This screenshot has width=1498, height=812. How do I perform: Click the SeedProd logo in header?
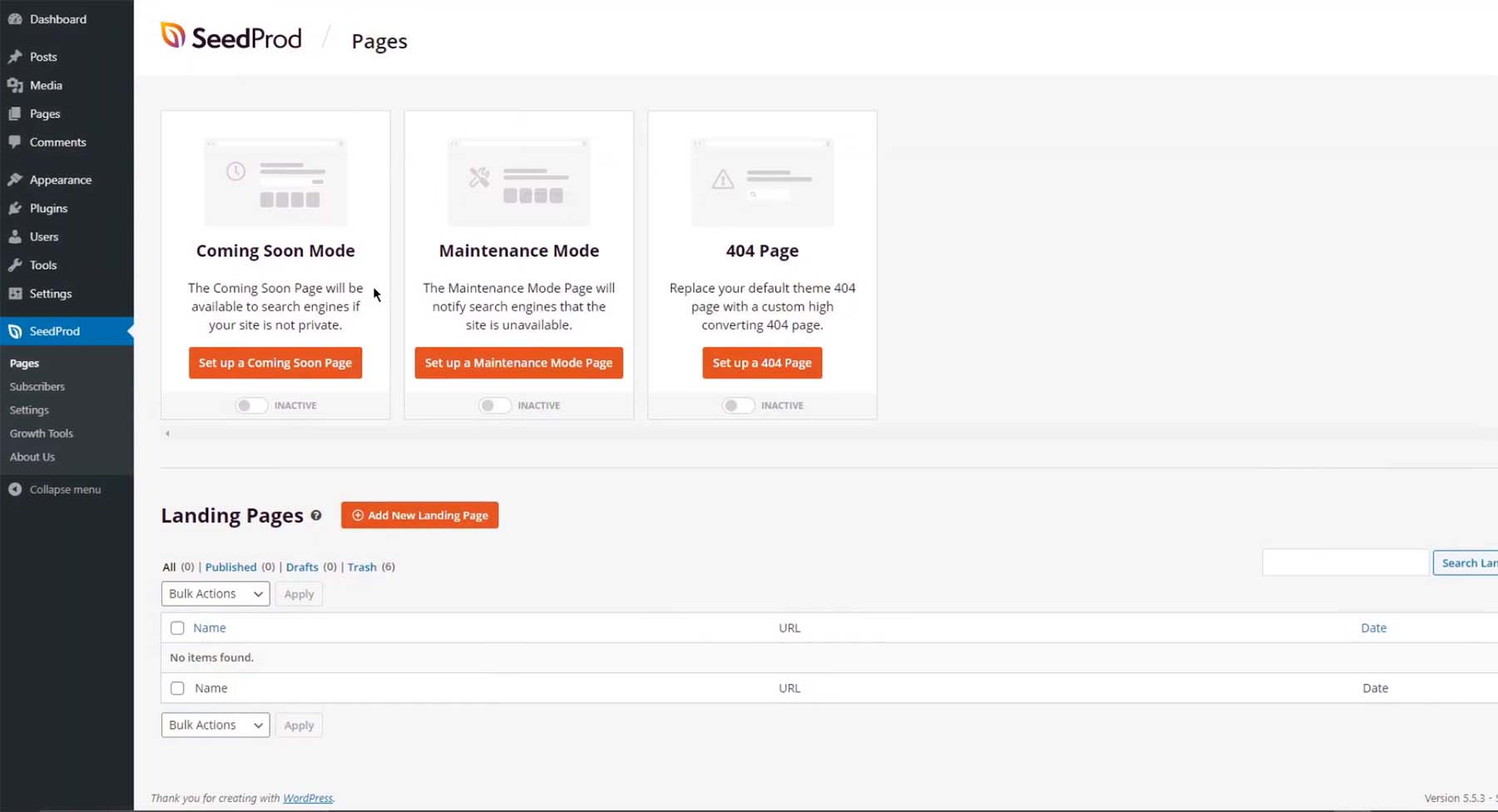point(231,37)
